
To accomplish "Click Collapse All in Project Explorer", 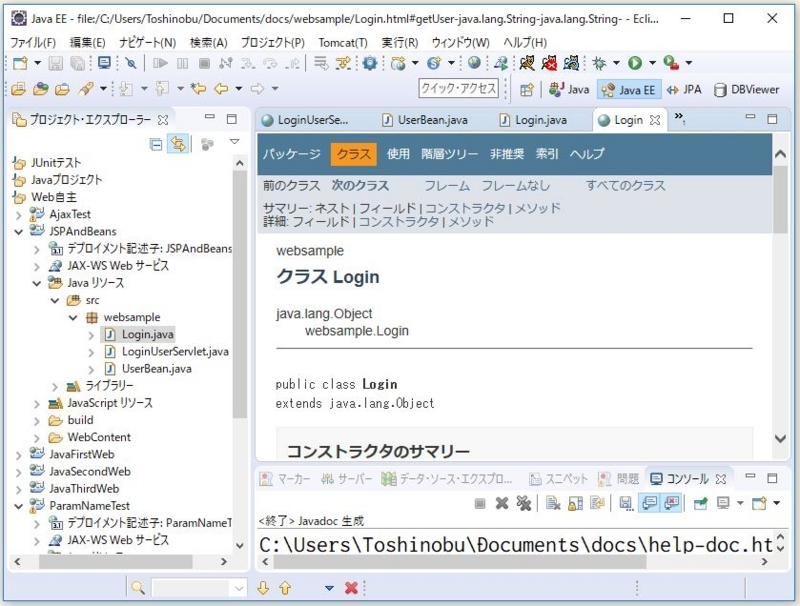I will 156,145.
